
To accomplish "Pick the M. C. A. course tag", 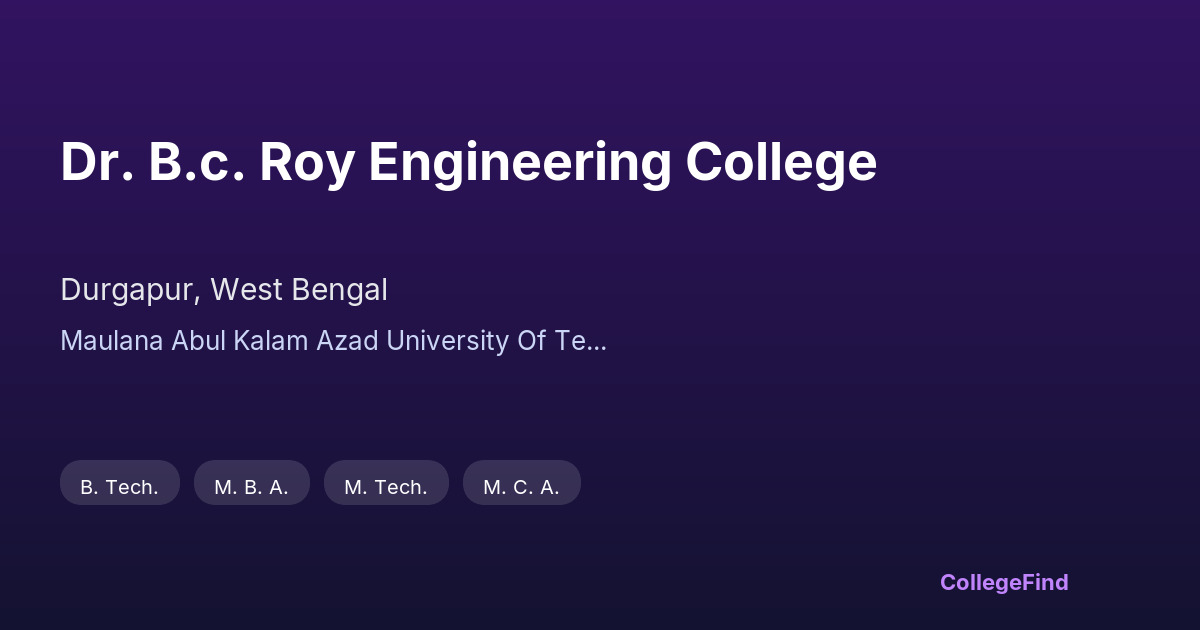I will click(521, 487).
